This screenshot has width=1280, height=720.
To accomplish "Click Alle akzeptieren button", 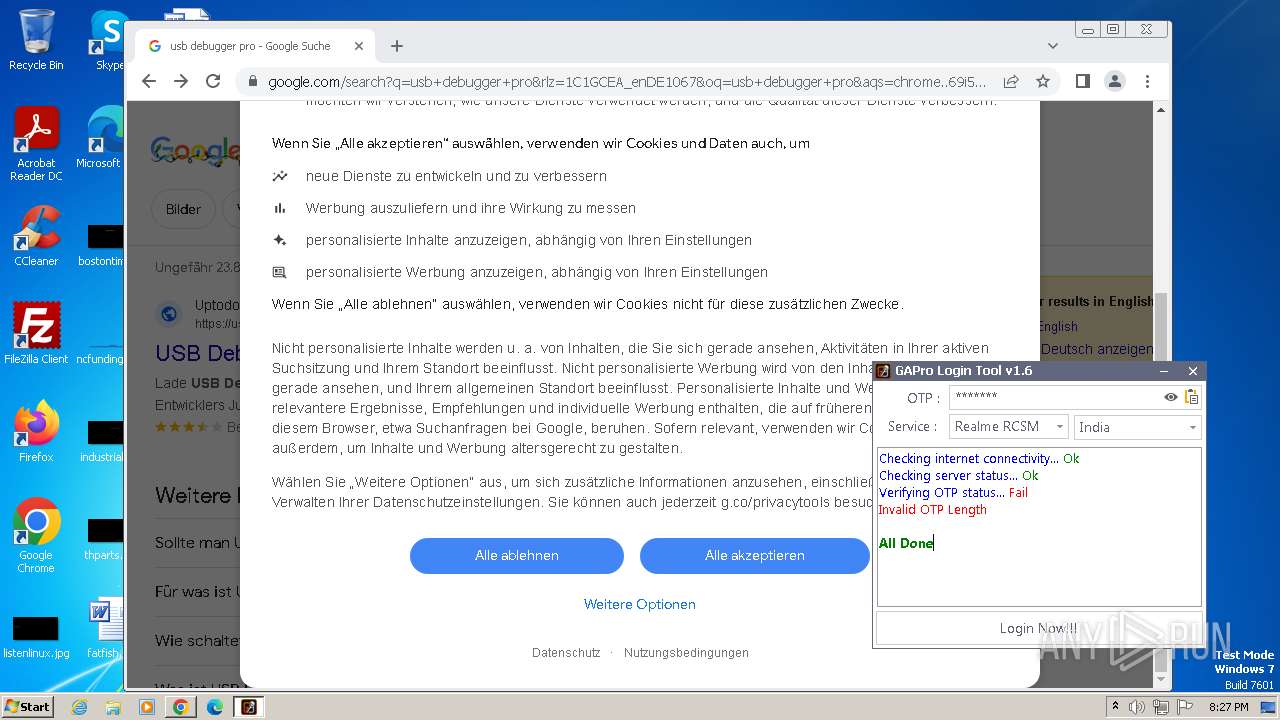I will tap(755, 556).
